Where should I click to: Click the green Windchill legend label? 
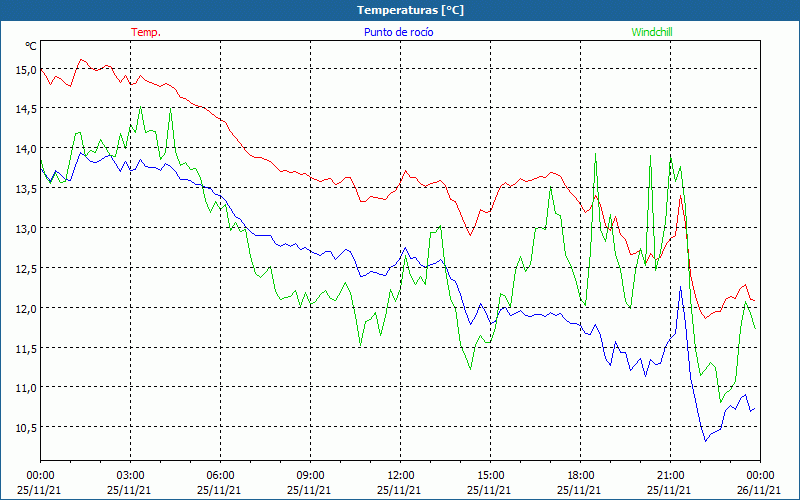652,32
